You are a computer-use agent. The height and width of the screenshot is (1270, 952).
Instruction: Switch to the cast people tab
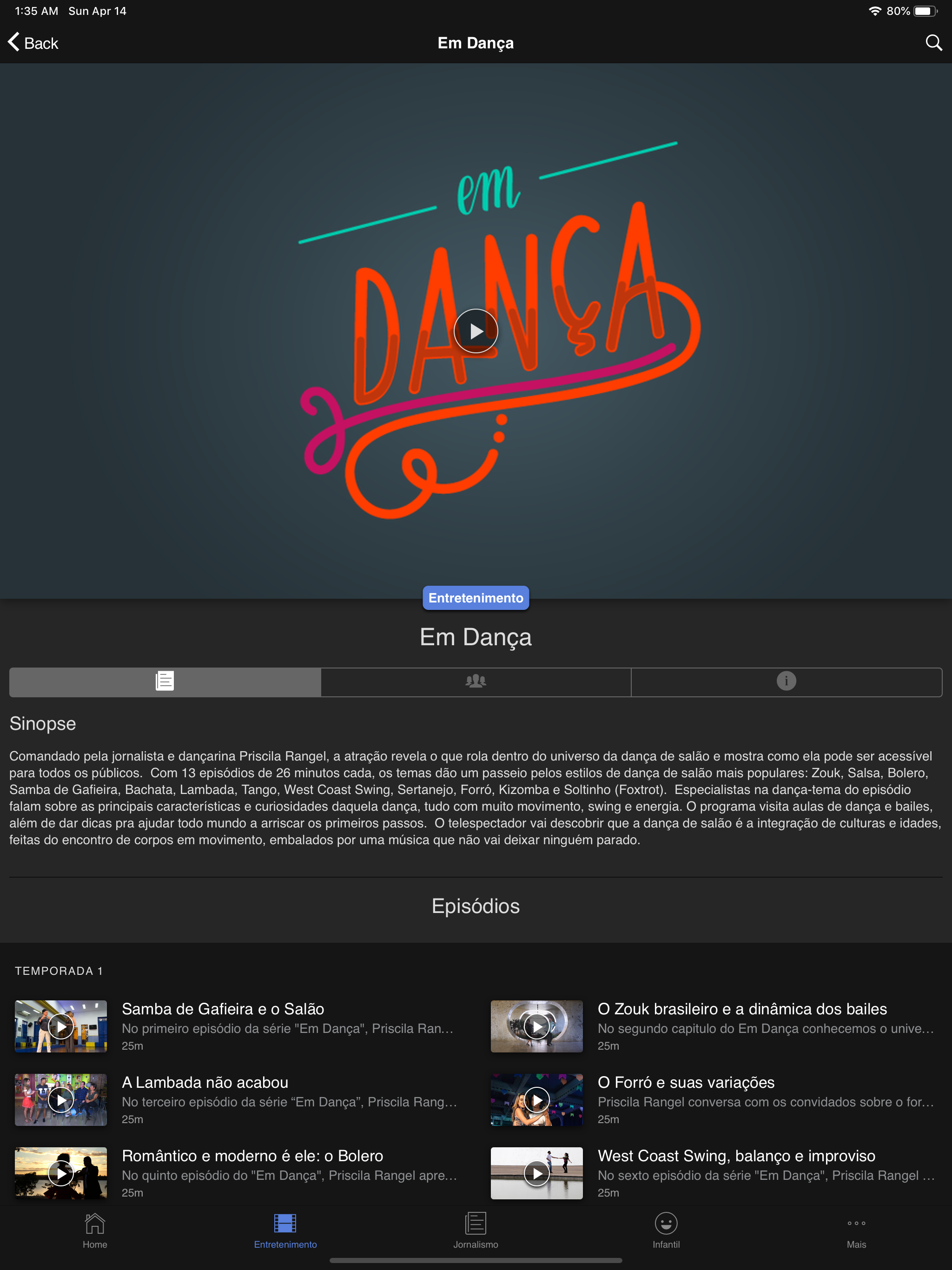click(476, 681)
